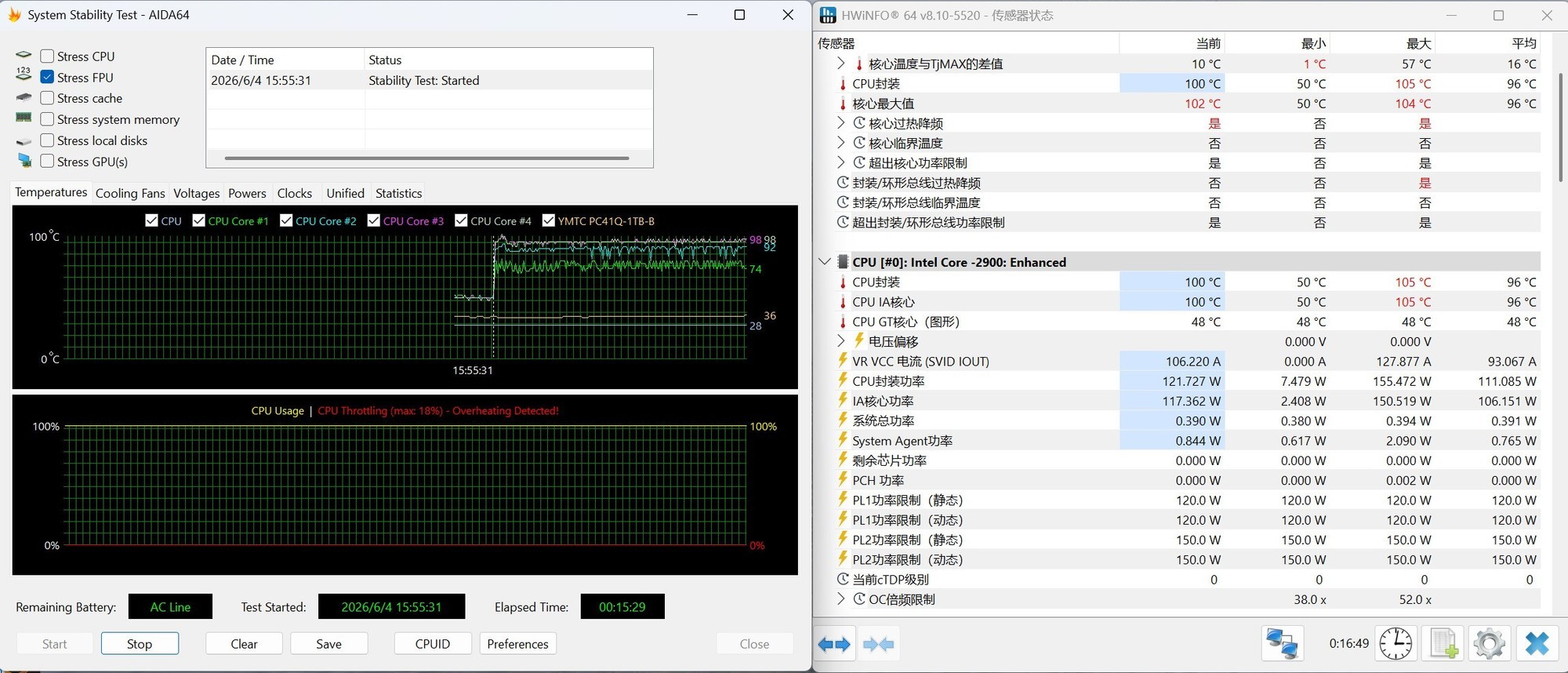Click HWiNFO expand columns arrows icon
Viewport: 1568px width, 673px height.
(x=834, y=644)
